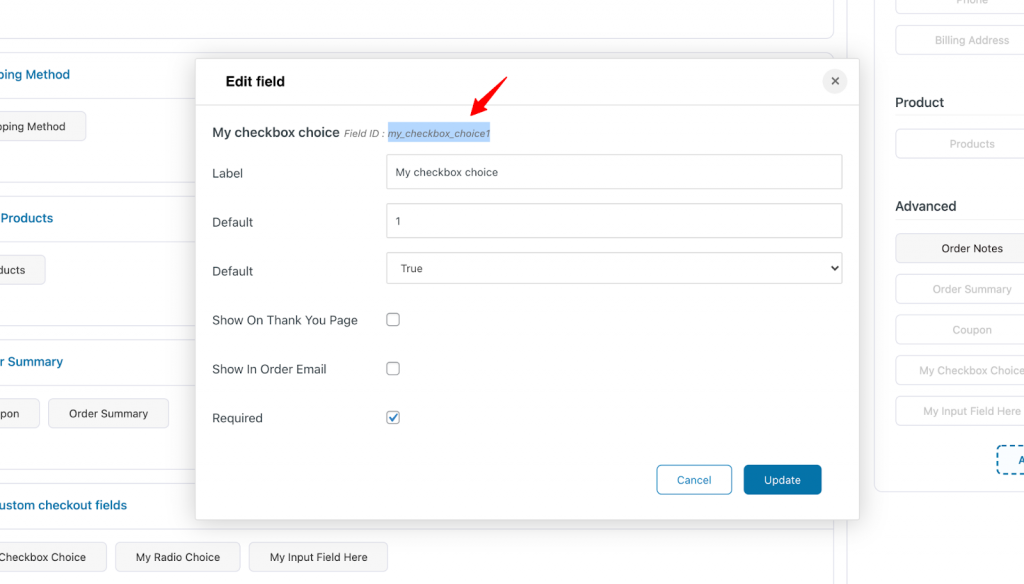Click the Advanced section heading
Screen dimensions: 1024x584
pyautogui.click(x=925, y=206)
